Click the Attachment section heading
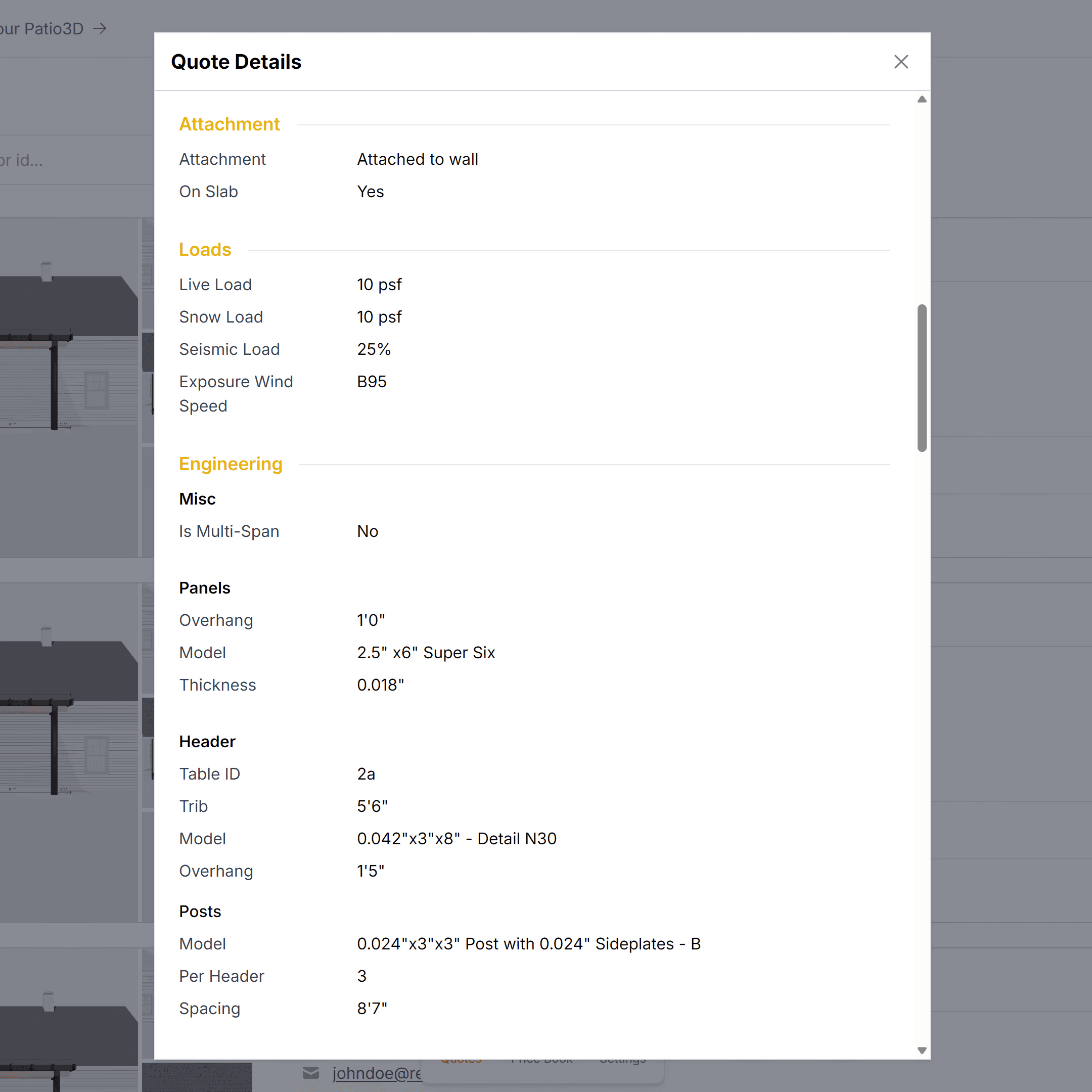Image resolution: width=1092 pixels, height=1092 pixels. pyautogui.click(x=229, y=124)
